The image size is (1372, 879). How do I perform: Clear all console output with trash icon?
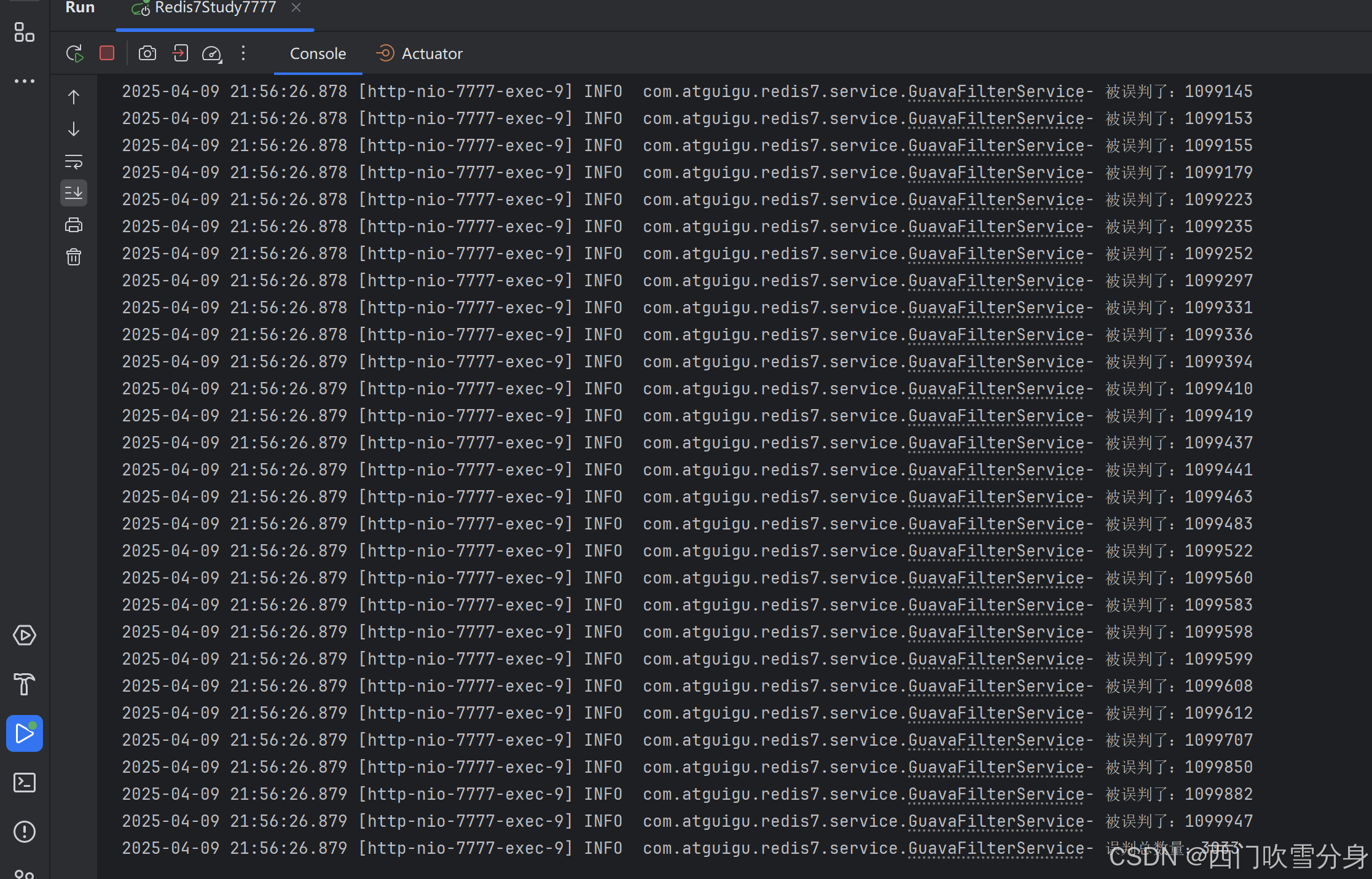coord(74,257)
